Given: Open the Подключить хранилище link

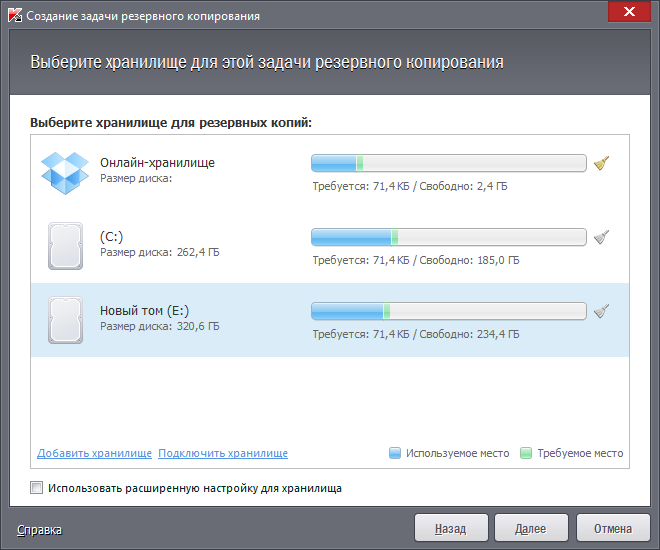Looking at the screenshot, I should pyautogui.click(x=223, y=453).
